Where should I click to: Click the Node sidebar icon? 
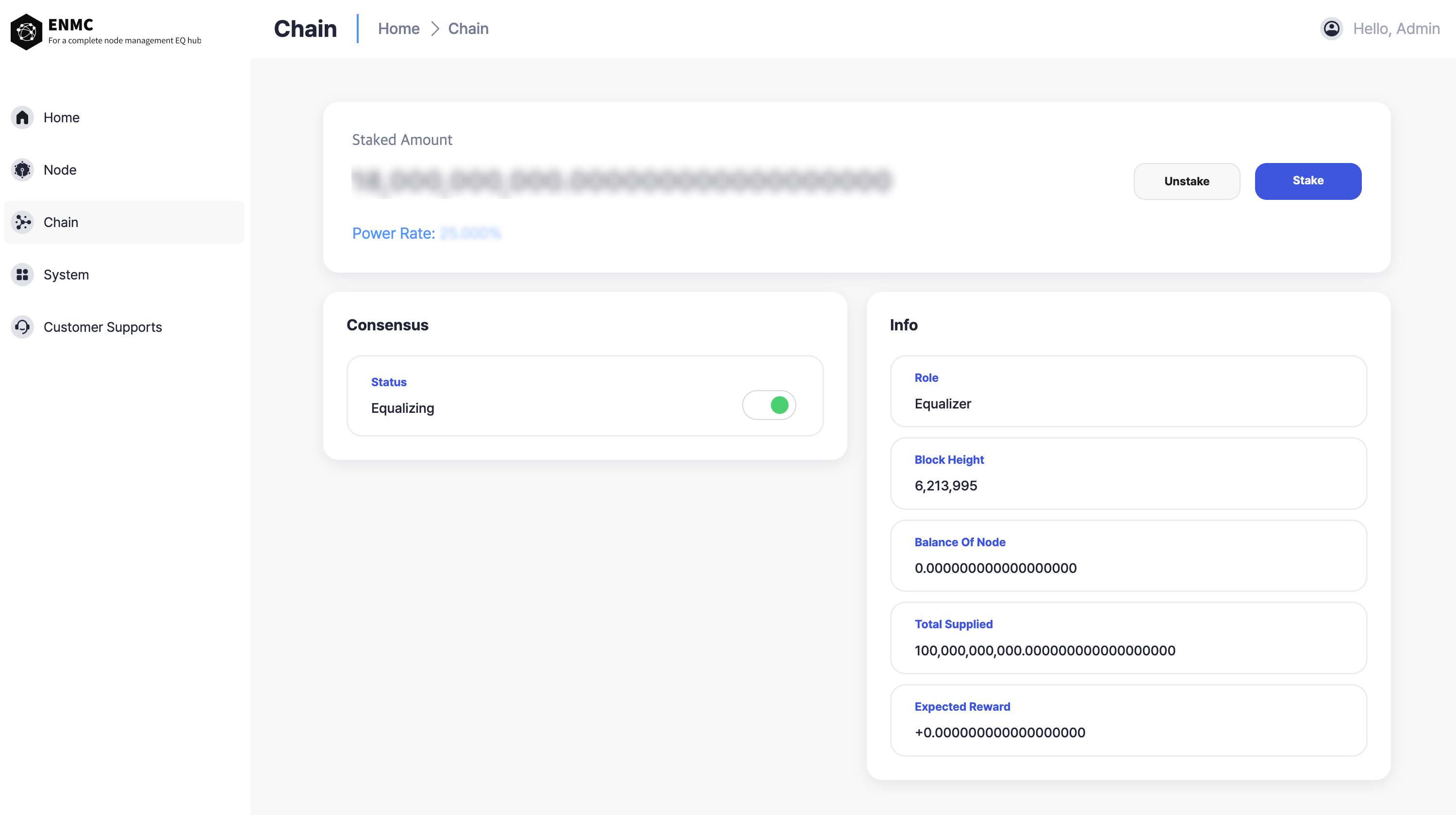tap(22, 170)
